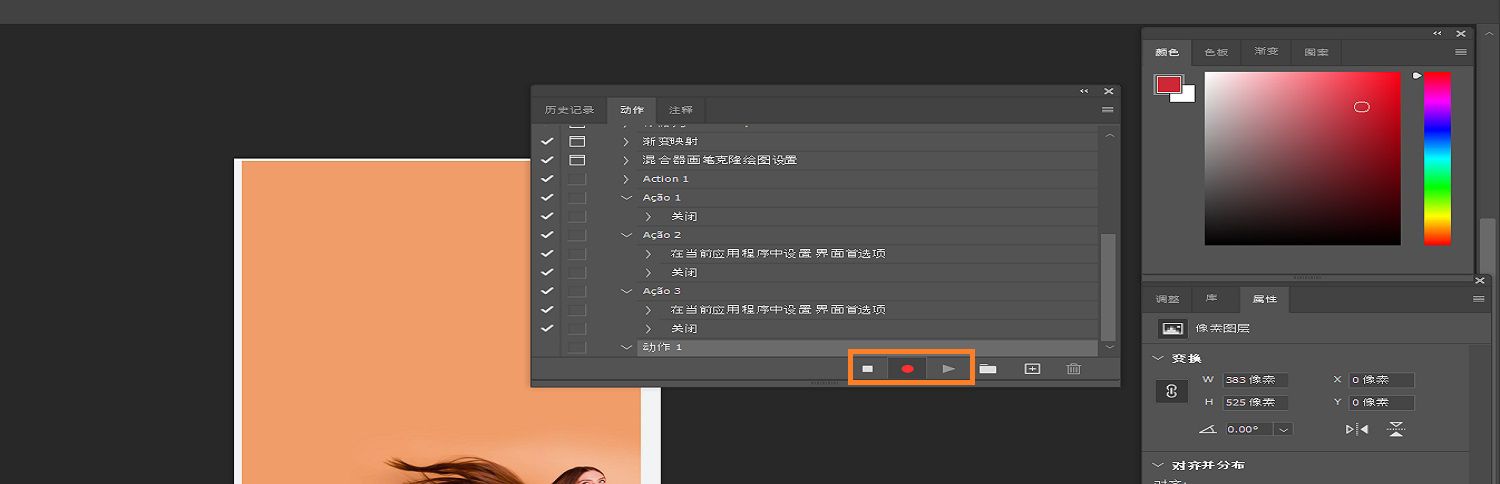Flip the layer vertically
This screenshot has height=484, width=1500.
[1396, 429]
